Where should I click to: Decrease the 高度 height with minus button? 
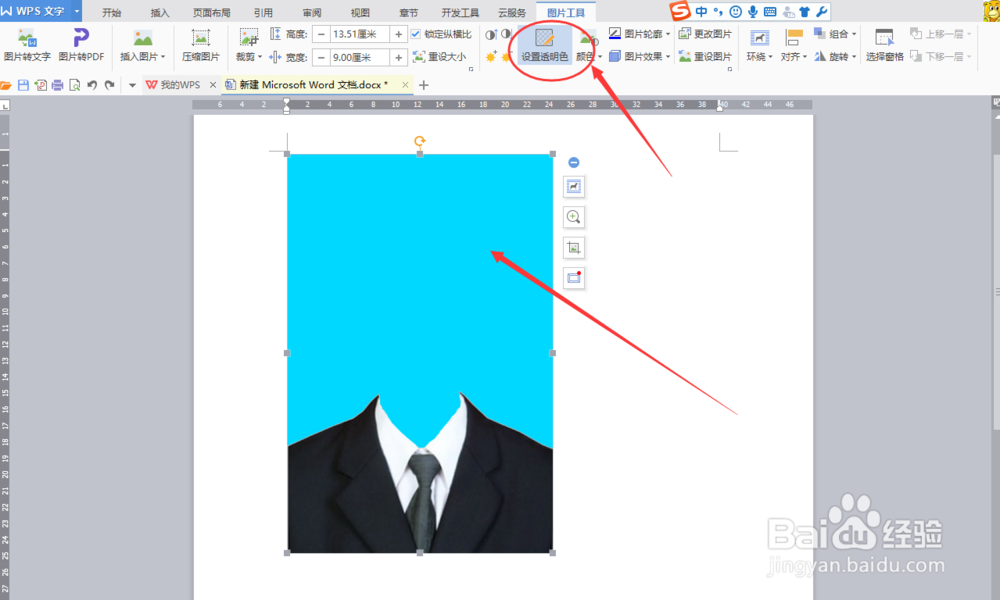[321, 34]
